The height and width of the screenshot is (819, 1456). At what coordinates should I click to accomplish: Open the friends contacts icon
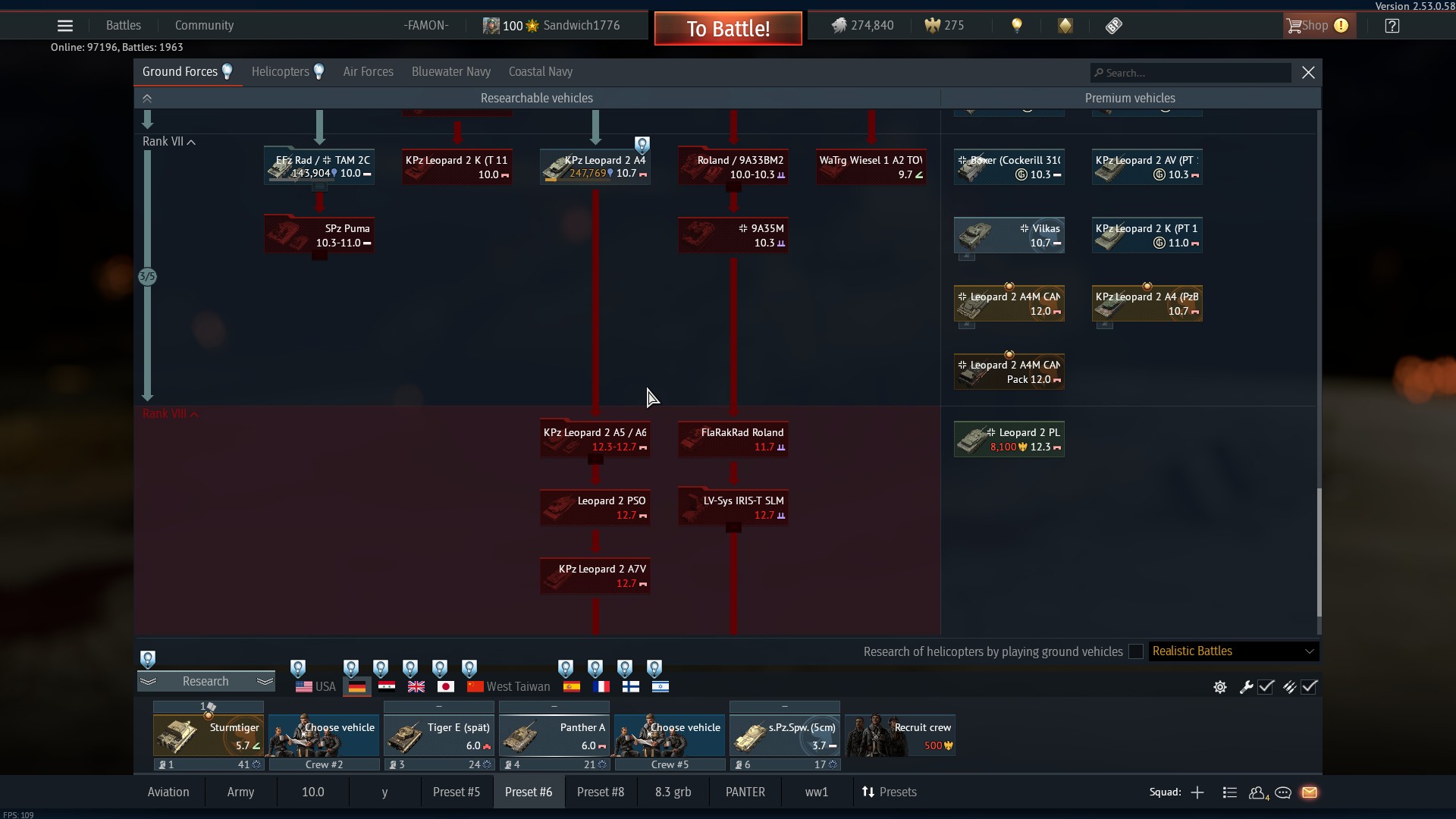(1257, 792)
